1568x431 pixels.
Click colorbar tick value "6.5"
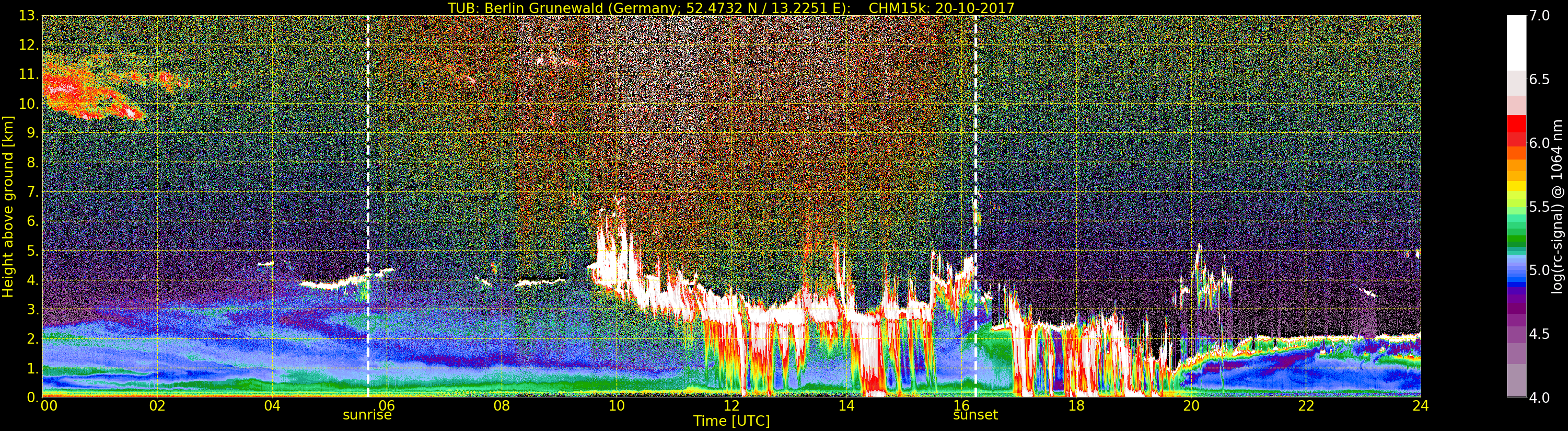[1540, 80]
